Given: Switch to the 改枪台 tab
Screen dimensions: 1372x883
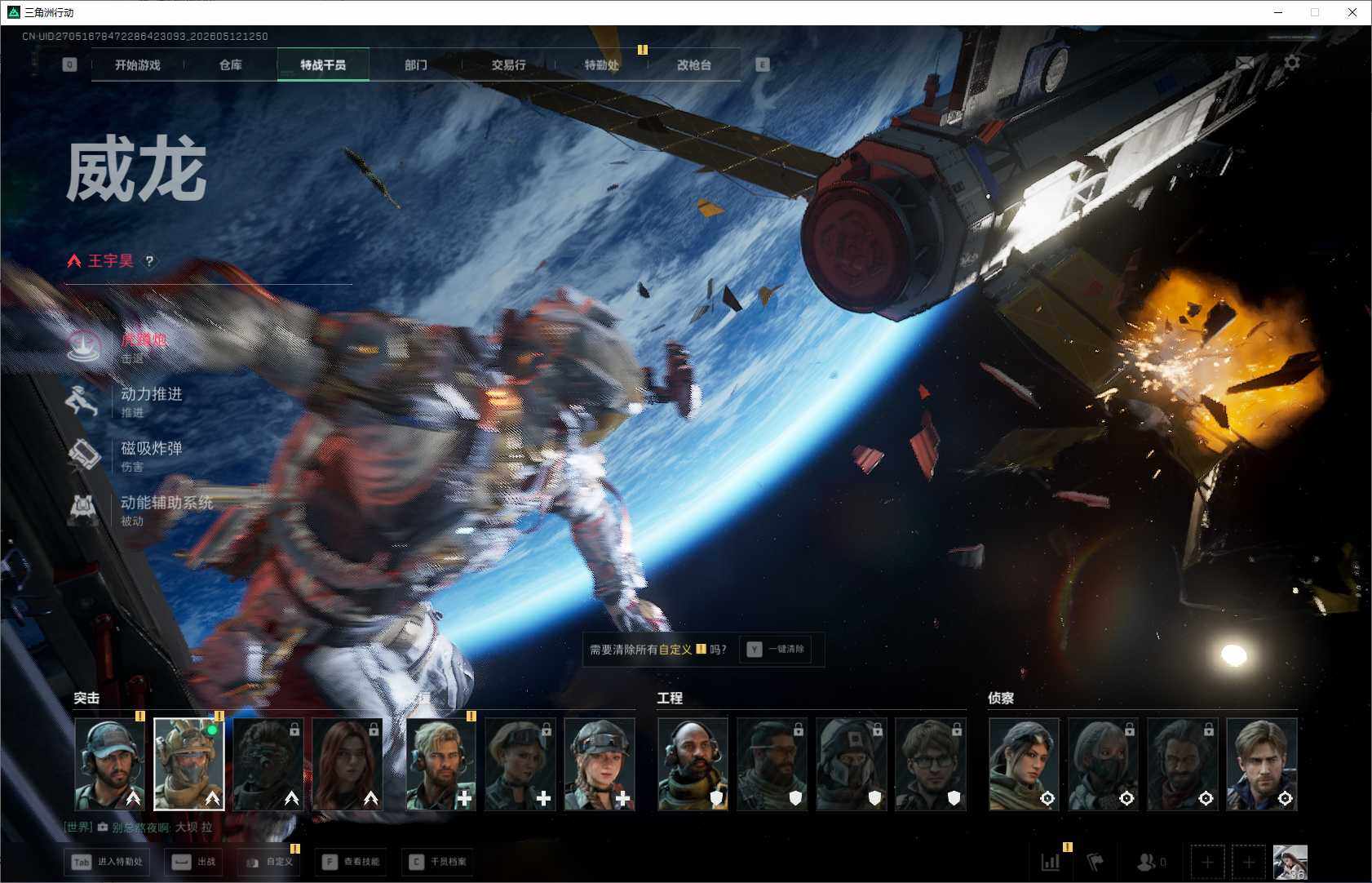Looking at the screenshot, I should click(694, 64).
